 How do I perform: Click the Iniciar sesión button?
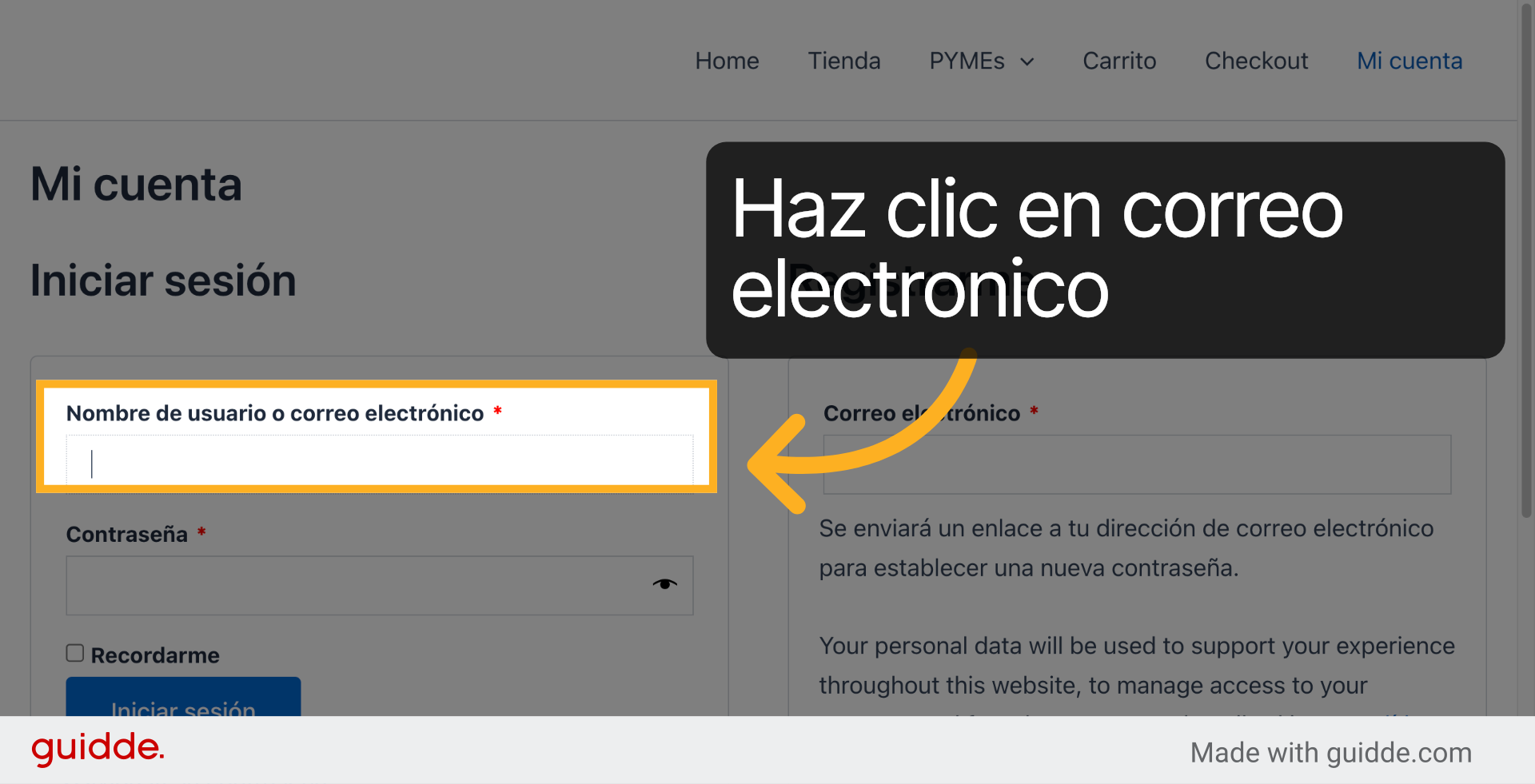pyautogui.click(x=183, y=697)
